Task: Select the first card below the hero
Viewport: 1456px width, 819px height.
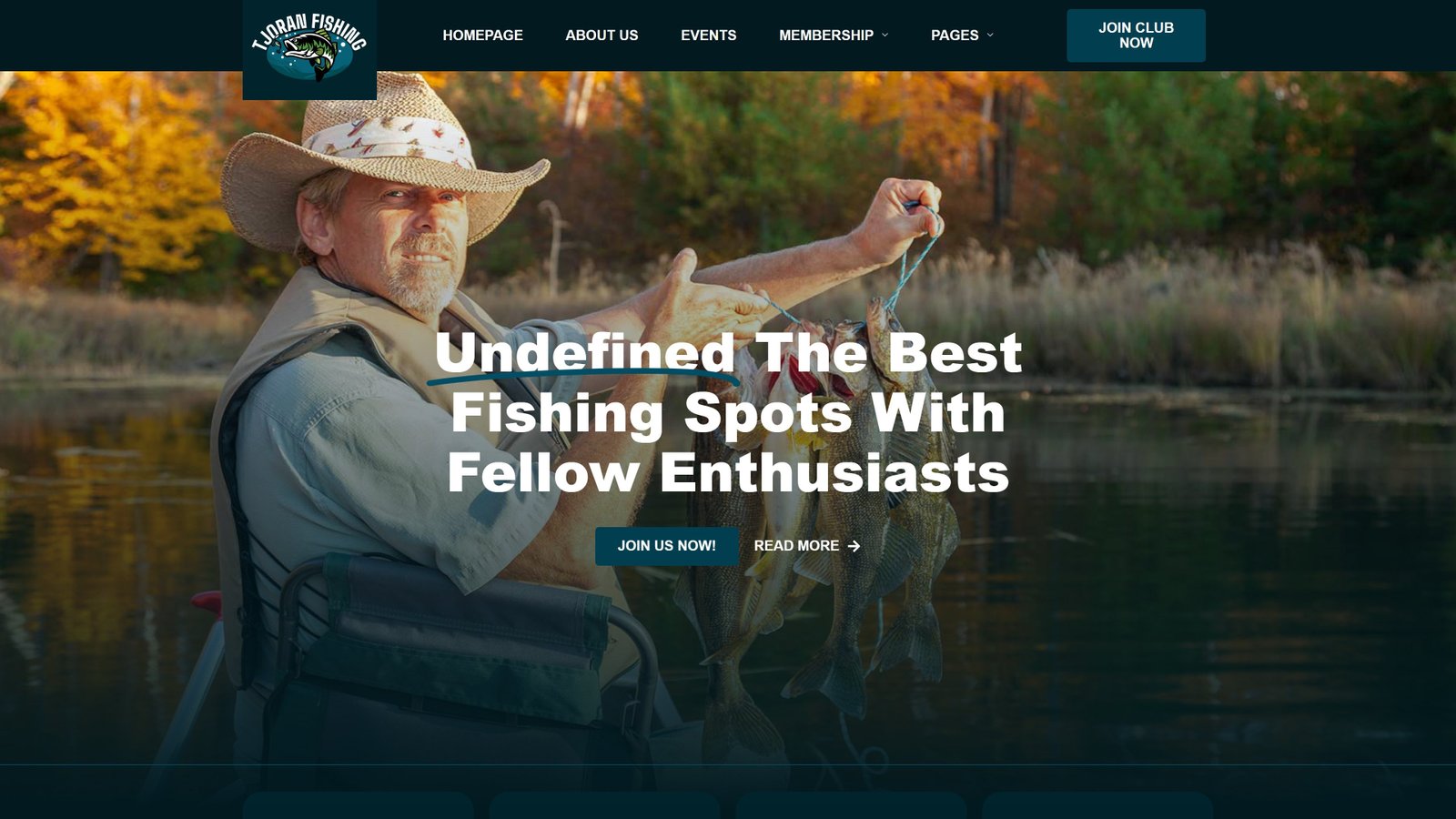Action: tap(359, 805)
